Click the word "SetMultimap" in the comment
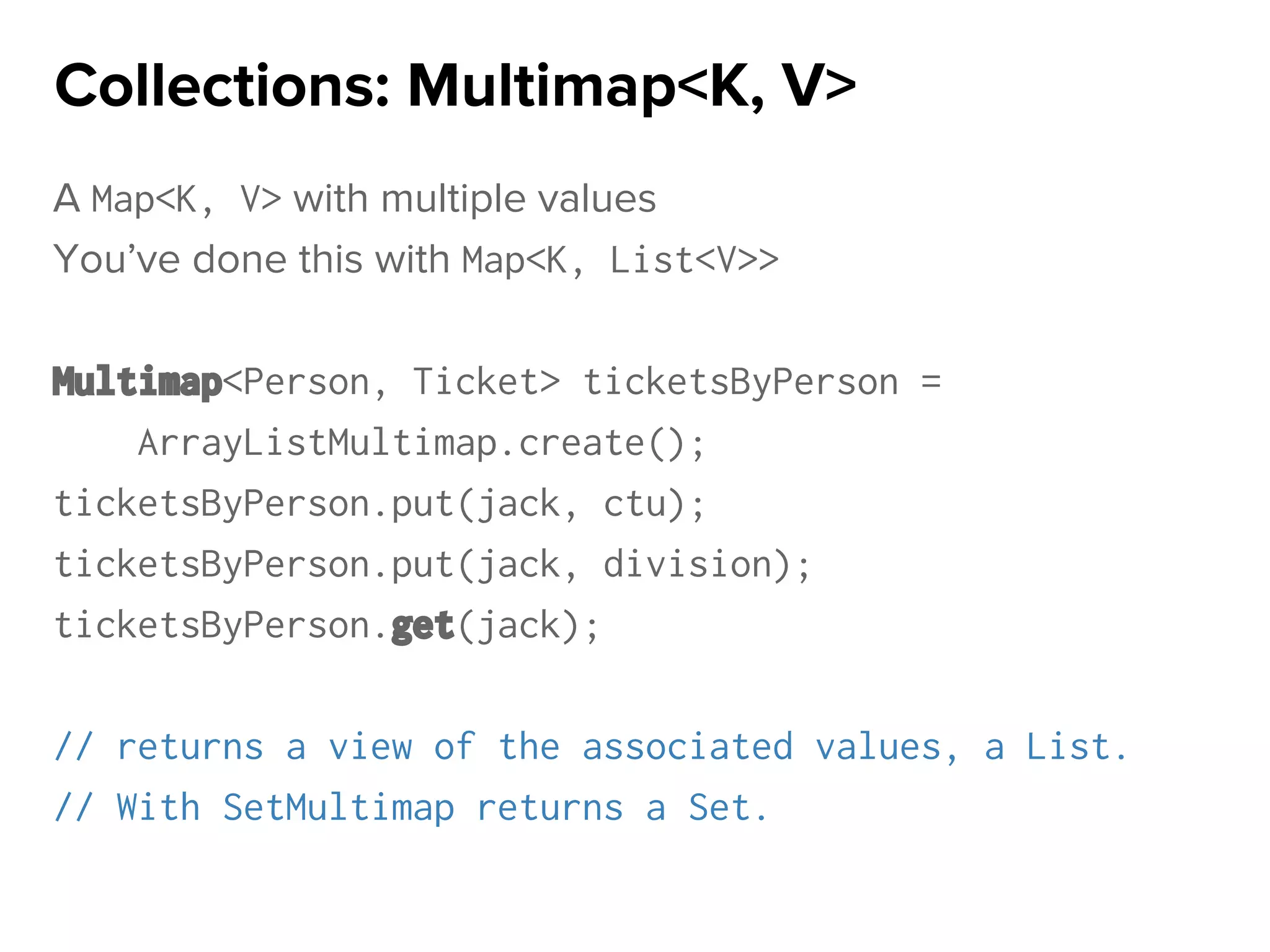Image resolution: width=1270 pixels, height=952 pixels. [x=339, y=808]
